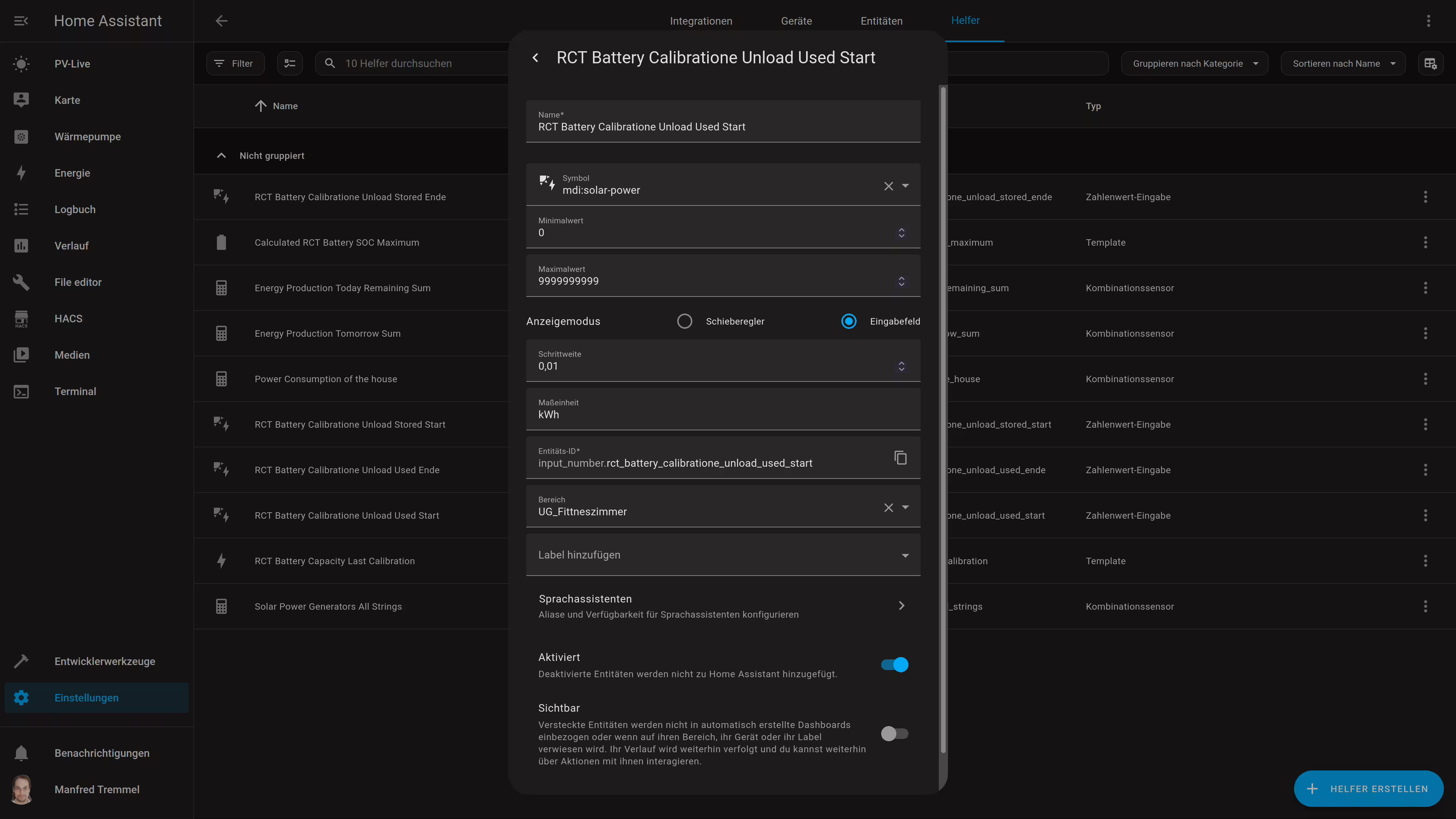Open Energy Production Tomorrow Sum helper
The height and width of the screenshot is (819, 1456).
coord(327,334)
